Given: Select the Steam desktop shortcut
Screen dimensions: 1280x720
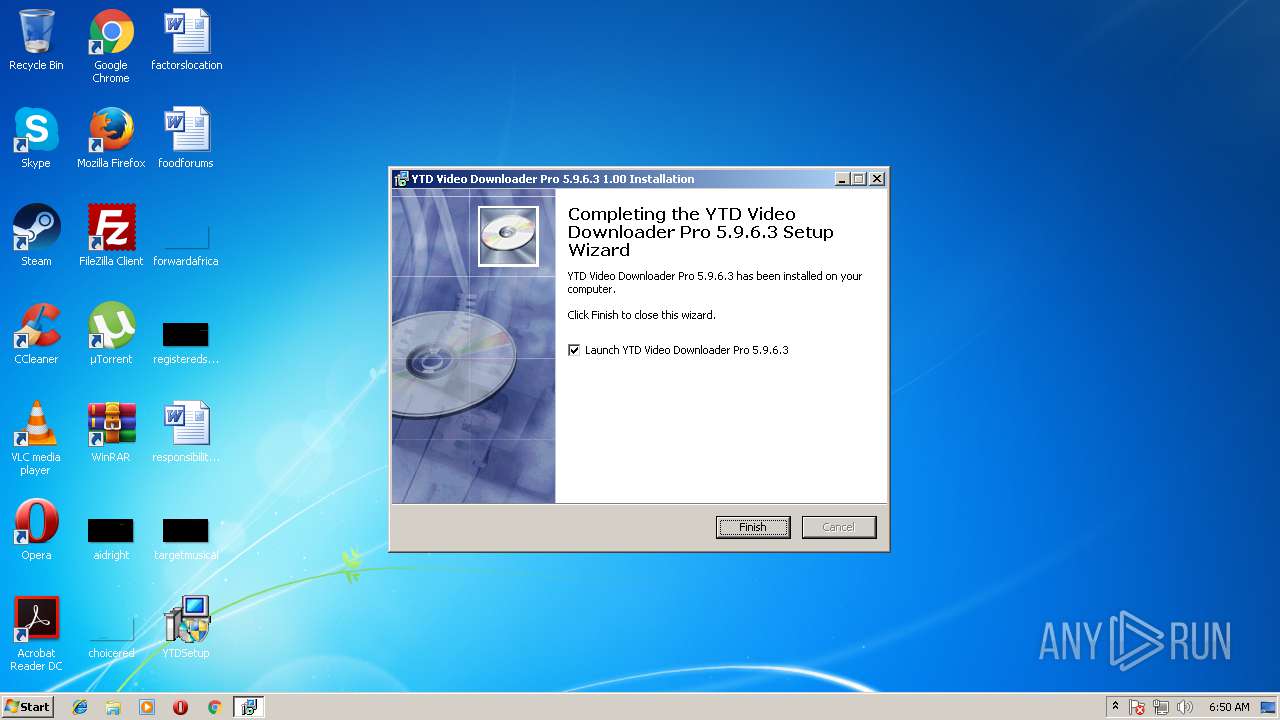Looking at the screenshot, I should tap(36, 236).
